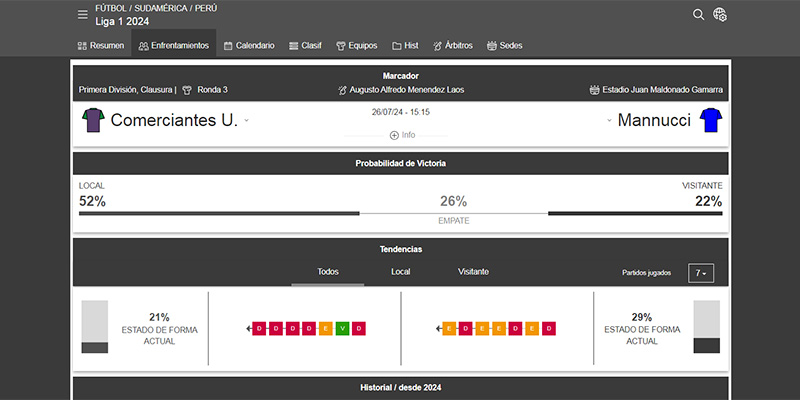
Task: Click the whistle icon beside referee name
Action: (342, 90)
